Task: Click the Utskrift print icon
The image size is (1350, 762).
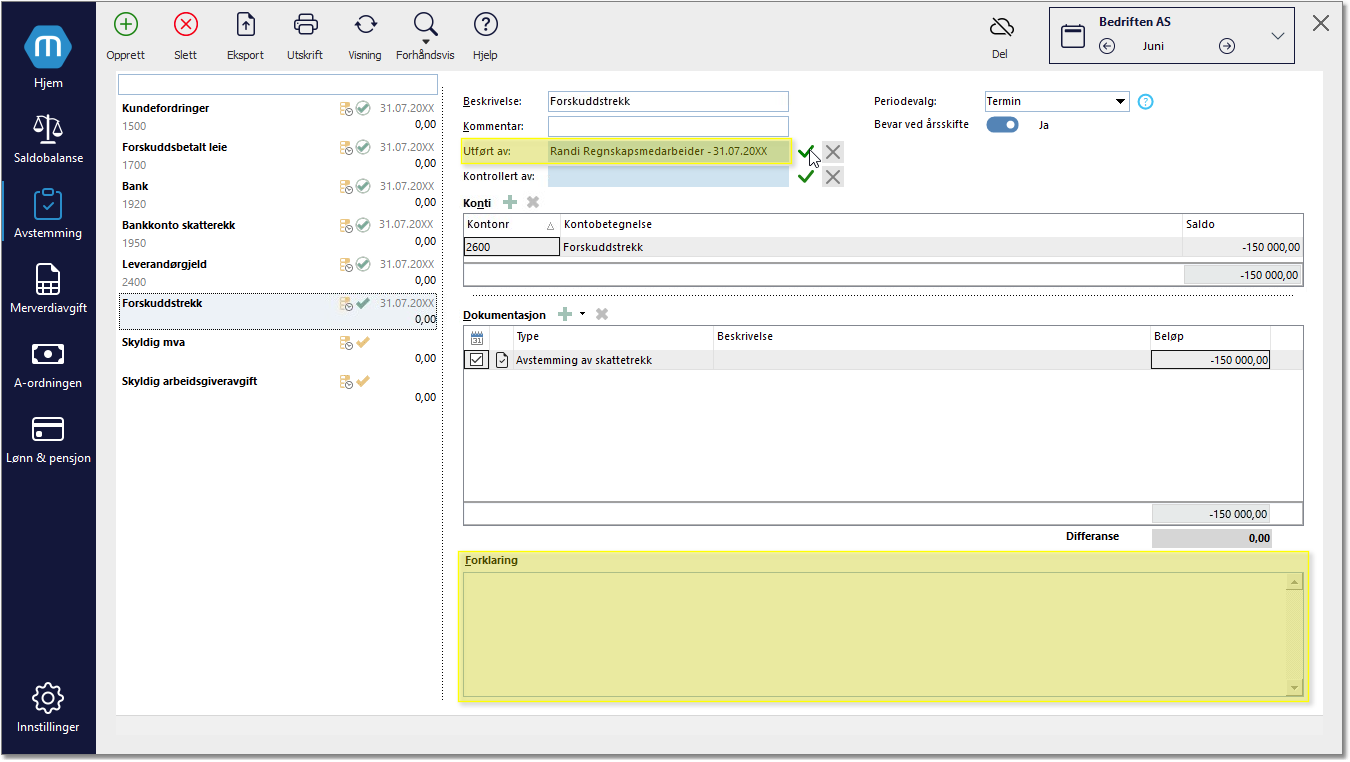Action: [x=305, y=25]
